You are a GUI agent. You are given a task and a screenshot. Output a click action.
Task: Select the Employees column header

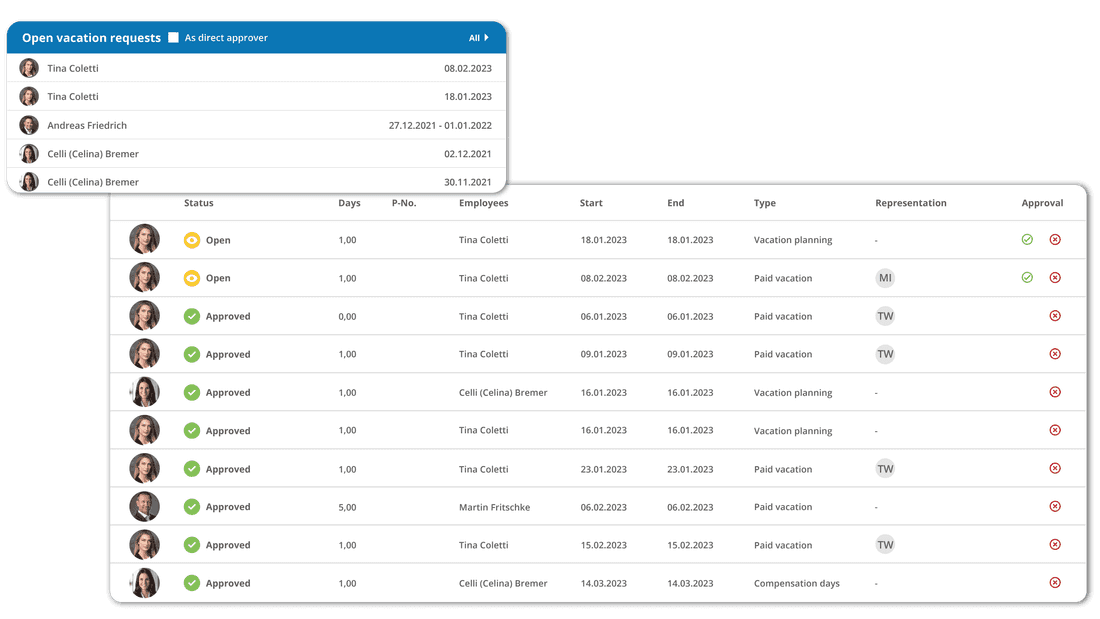pos(484,203)
